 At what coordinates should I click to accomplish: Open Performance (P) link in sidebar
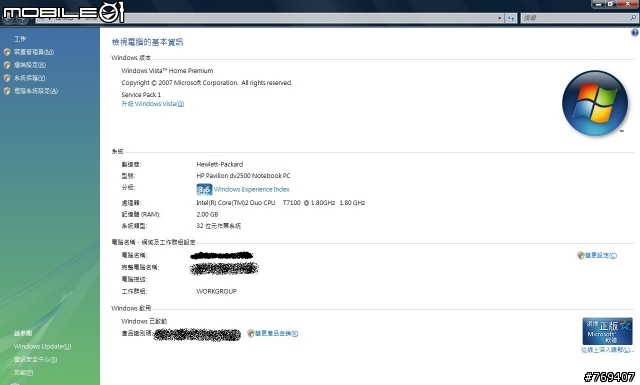(24, 372)
